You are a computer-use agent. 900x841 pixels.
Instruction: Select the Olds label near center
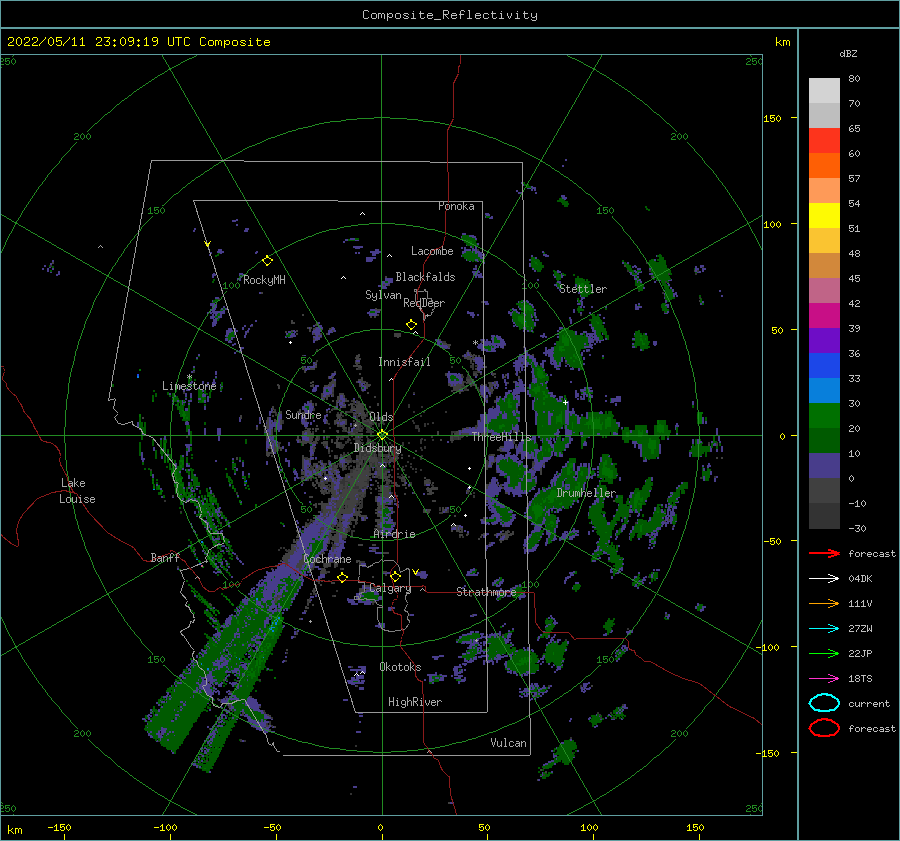coord(381,417)
